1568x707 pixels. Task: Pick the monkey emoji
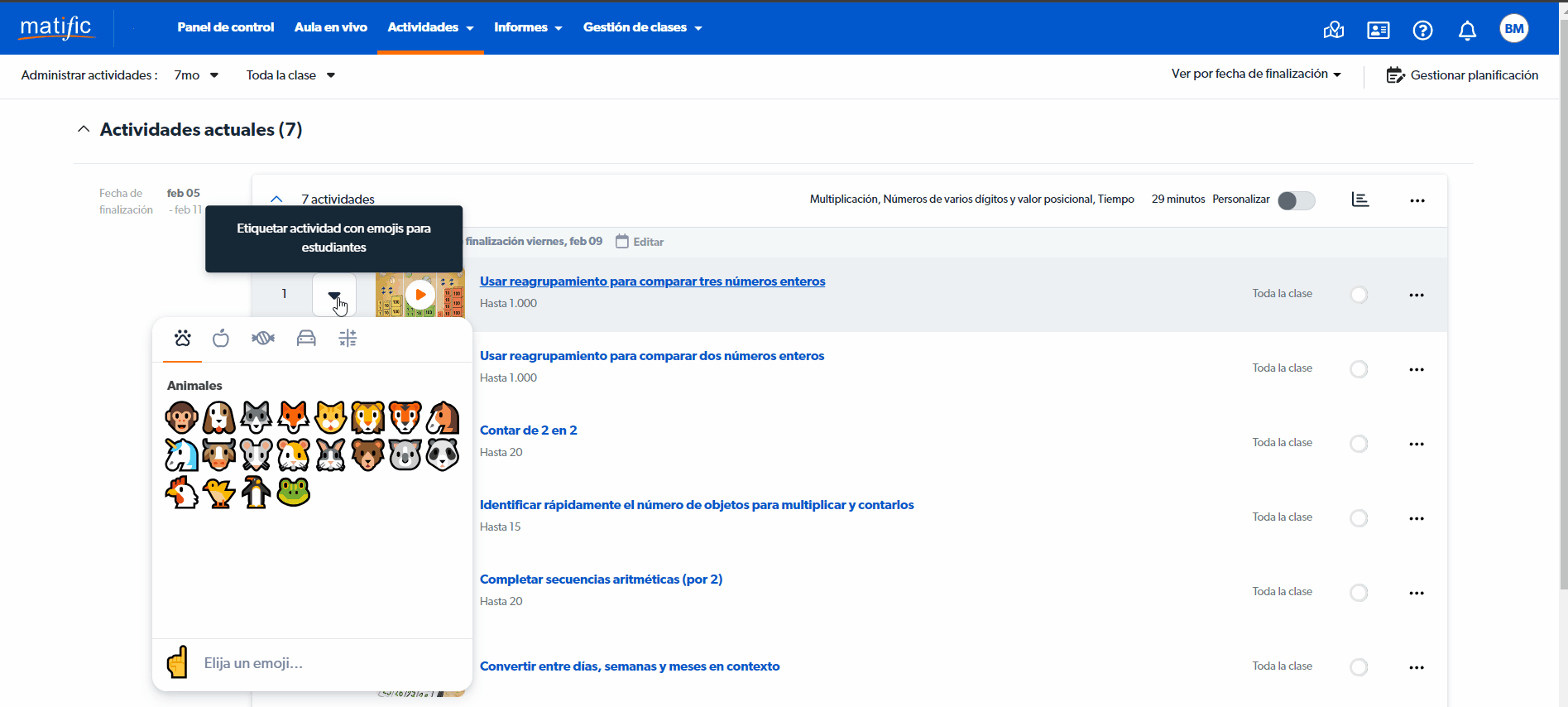click(181, 417)
